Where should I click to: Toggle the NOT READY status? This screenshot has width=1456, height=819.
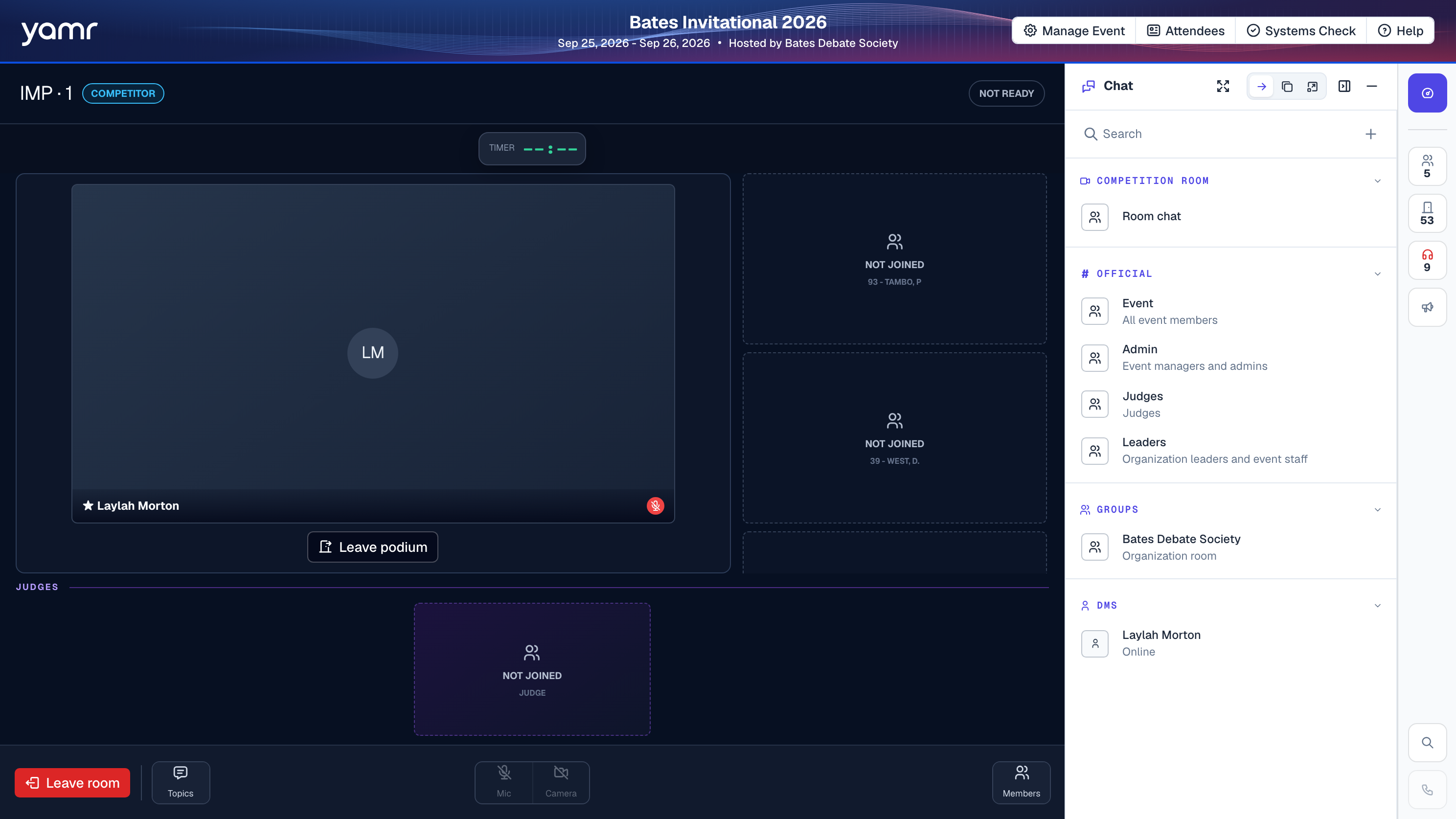pos(1006,93)
